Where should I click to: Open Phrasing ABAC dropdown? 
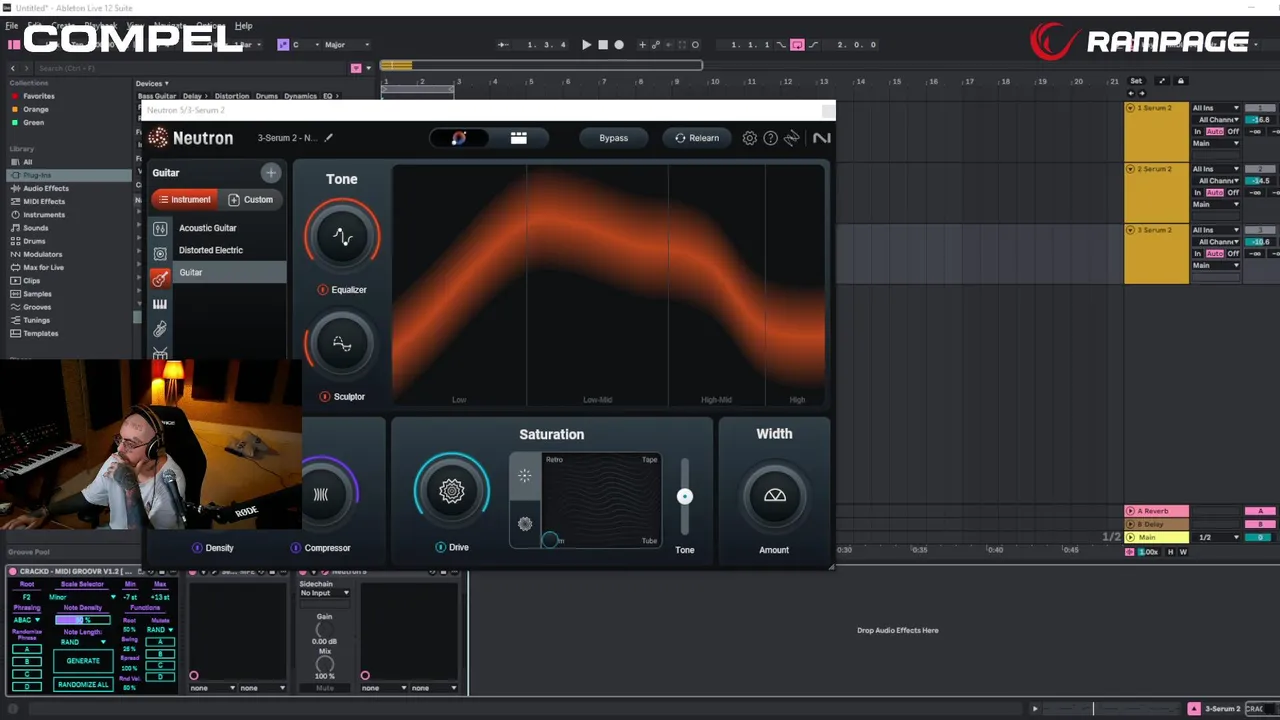coord(26,620)
